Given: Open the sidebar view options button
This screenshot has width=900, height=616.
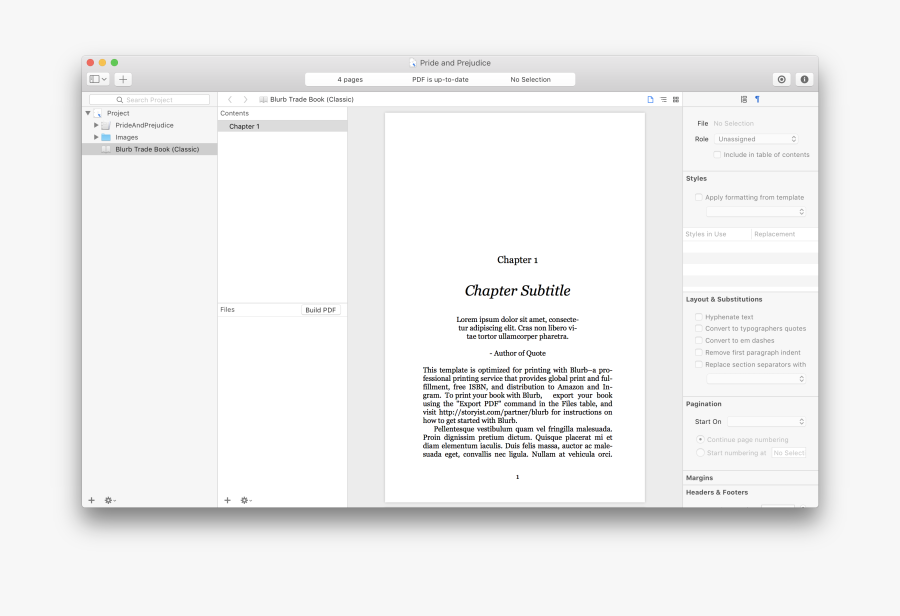Looking at the screenshot, I should [98, 79].
